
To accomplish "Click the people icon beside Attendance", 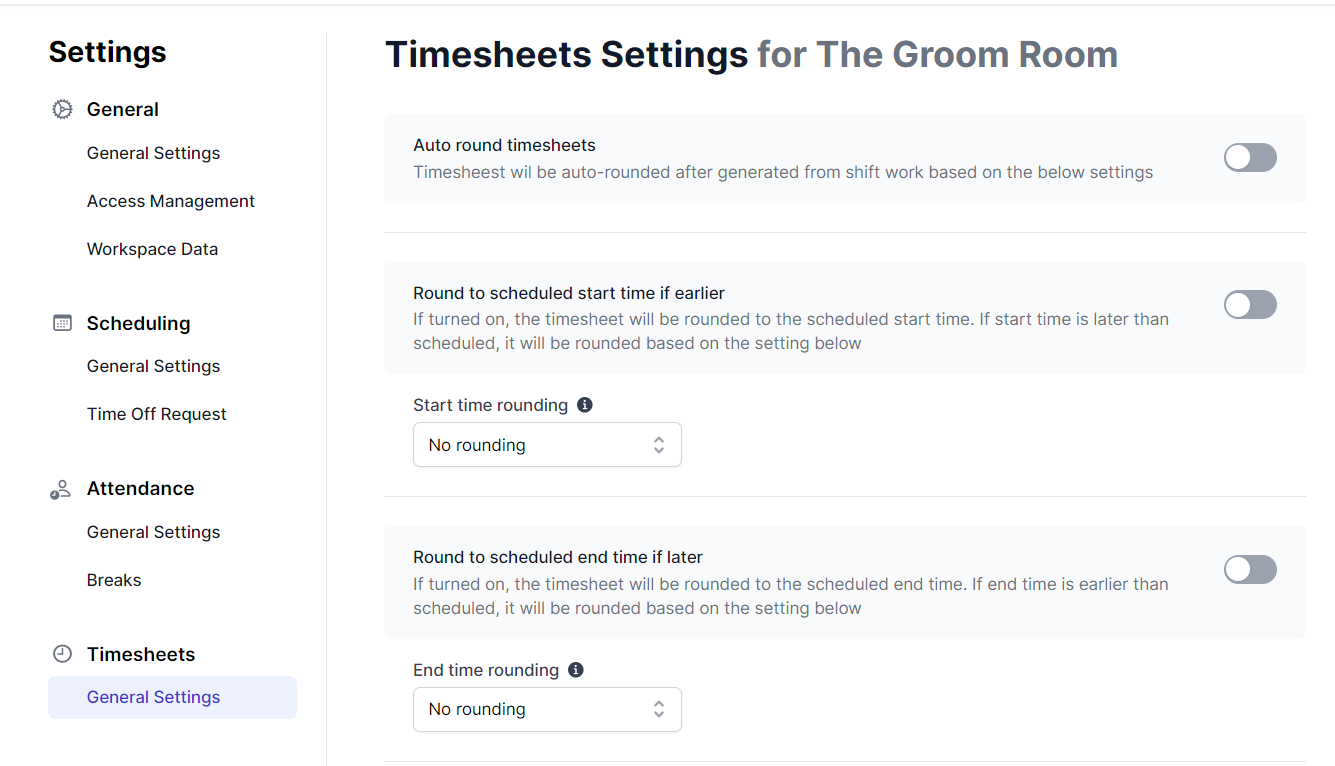I will tap(60, 487).
